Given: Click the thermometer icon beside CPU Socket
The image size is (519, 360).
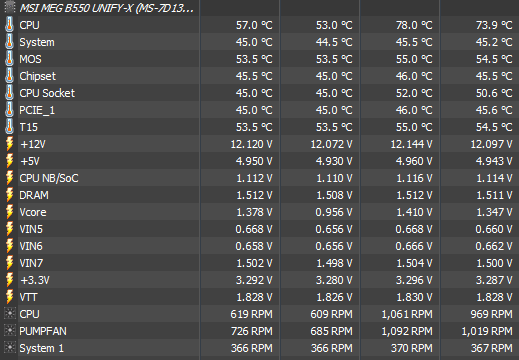Looking at the screenshot, I should click(10, 93).
